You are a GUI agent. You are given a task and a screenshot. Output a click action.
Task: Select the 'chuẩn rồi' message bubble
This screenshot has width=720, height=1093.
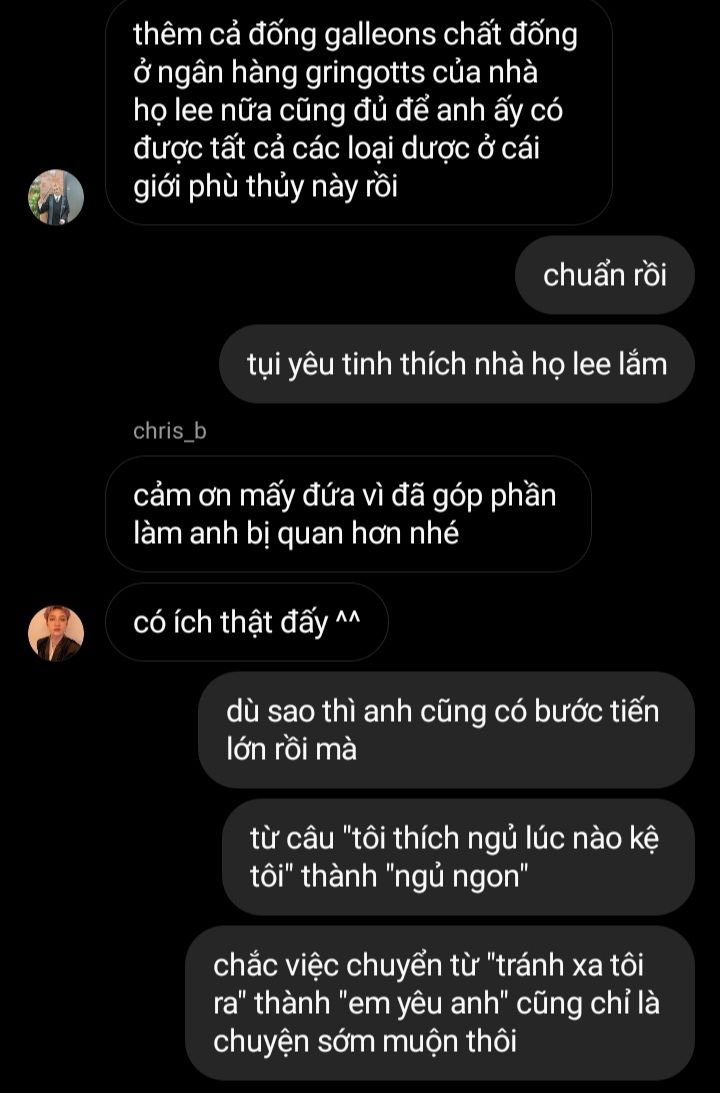coord(604,275)
